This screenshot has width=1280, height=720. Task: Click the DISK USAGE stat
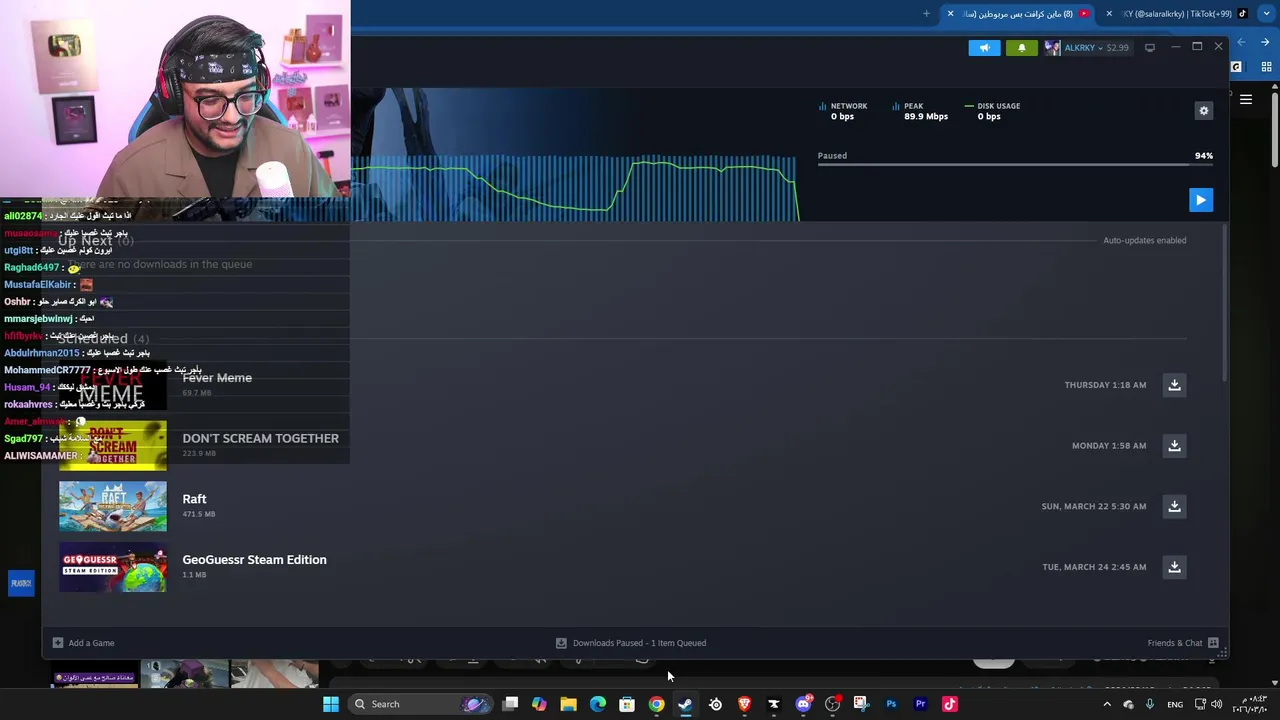coord(992,111)
